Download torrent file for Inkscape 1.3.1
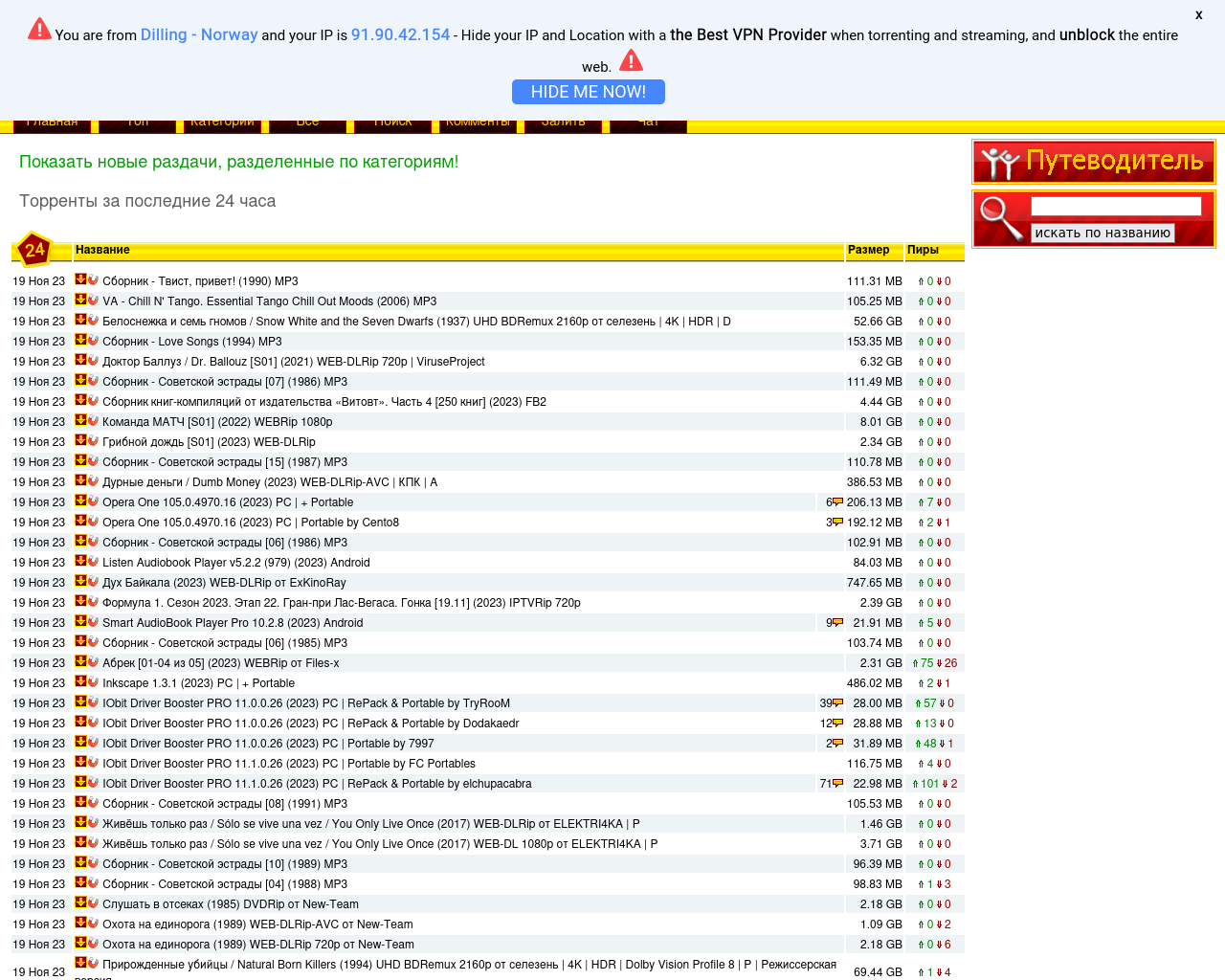1225x980 pixels. tap(80, 682)
